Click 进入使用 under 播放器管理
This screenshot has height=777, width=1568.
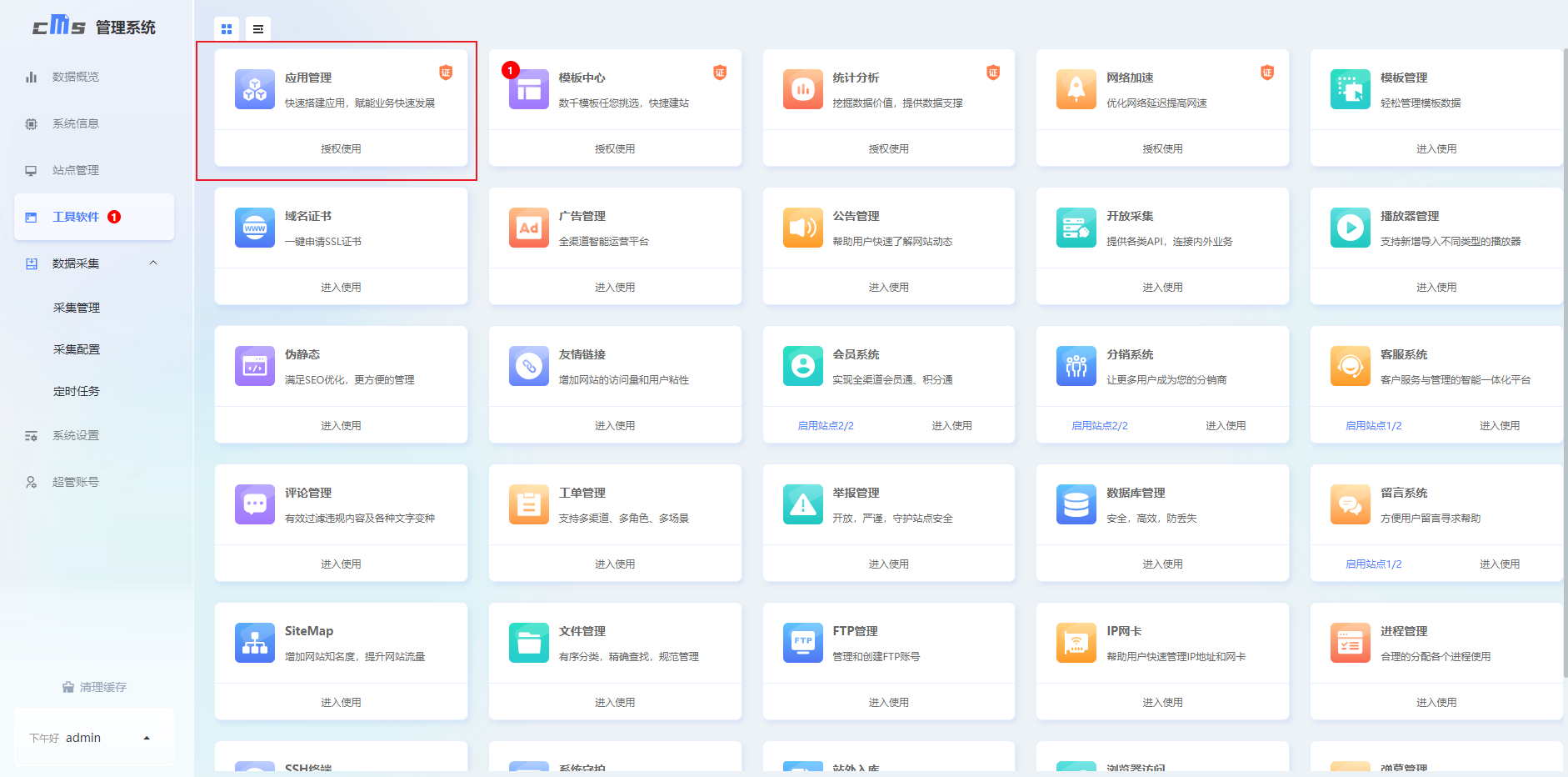(1436, 288)
